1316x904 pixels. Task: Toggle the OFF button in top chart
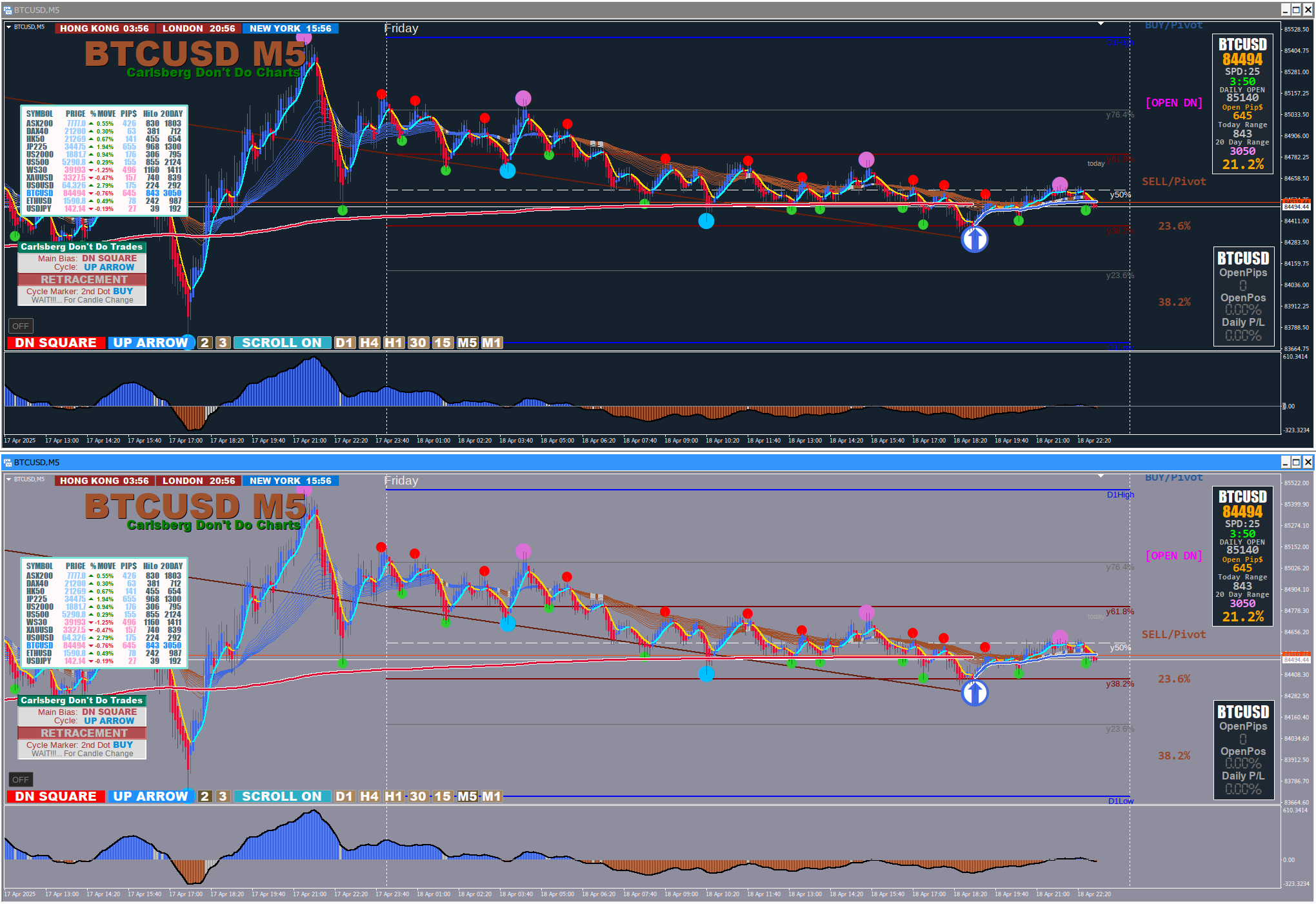[x=21, y=326]
